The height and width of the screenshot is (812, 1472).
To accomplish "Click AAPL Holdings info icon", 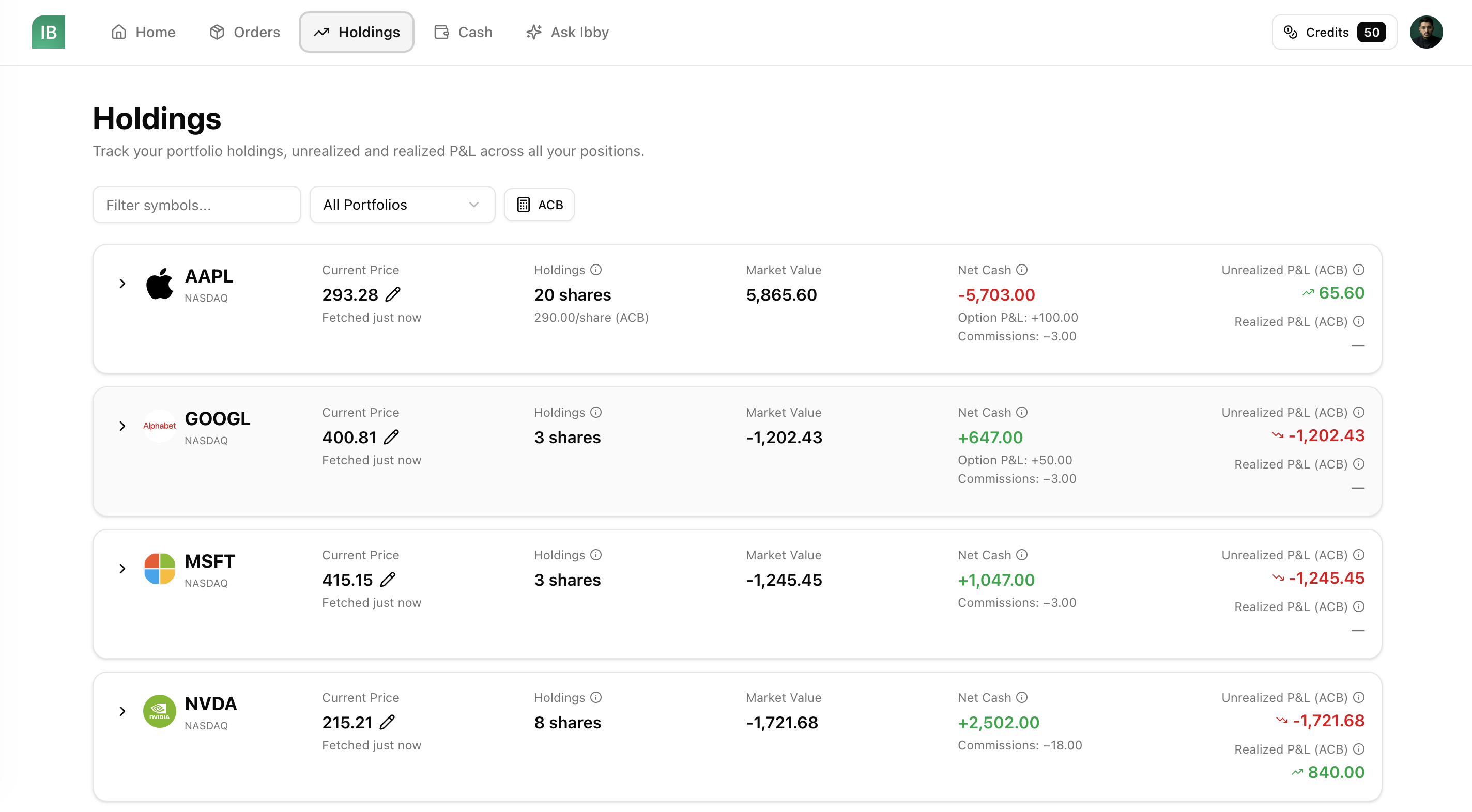I will pyautogui.click(x=596, y=270).
